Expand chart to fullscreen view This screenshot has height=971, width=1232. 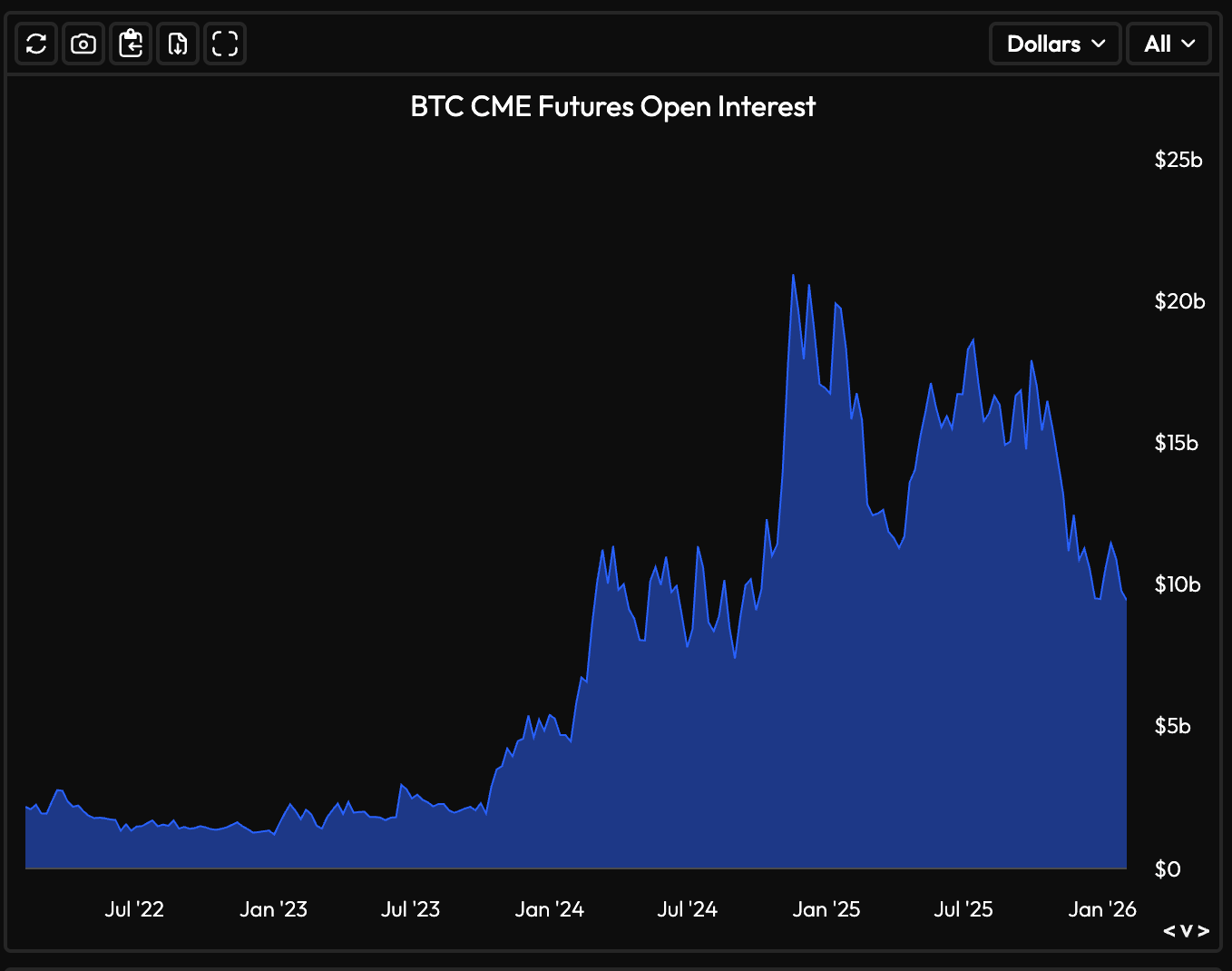(x=225, y=44)
